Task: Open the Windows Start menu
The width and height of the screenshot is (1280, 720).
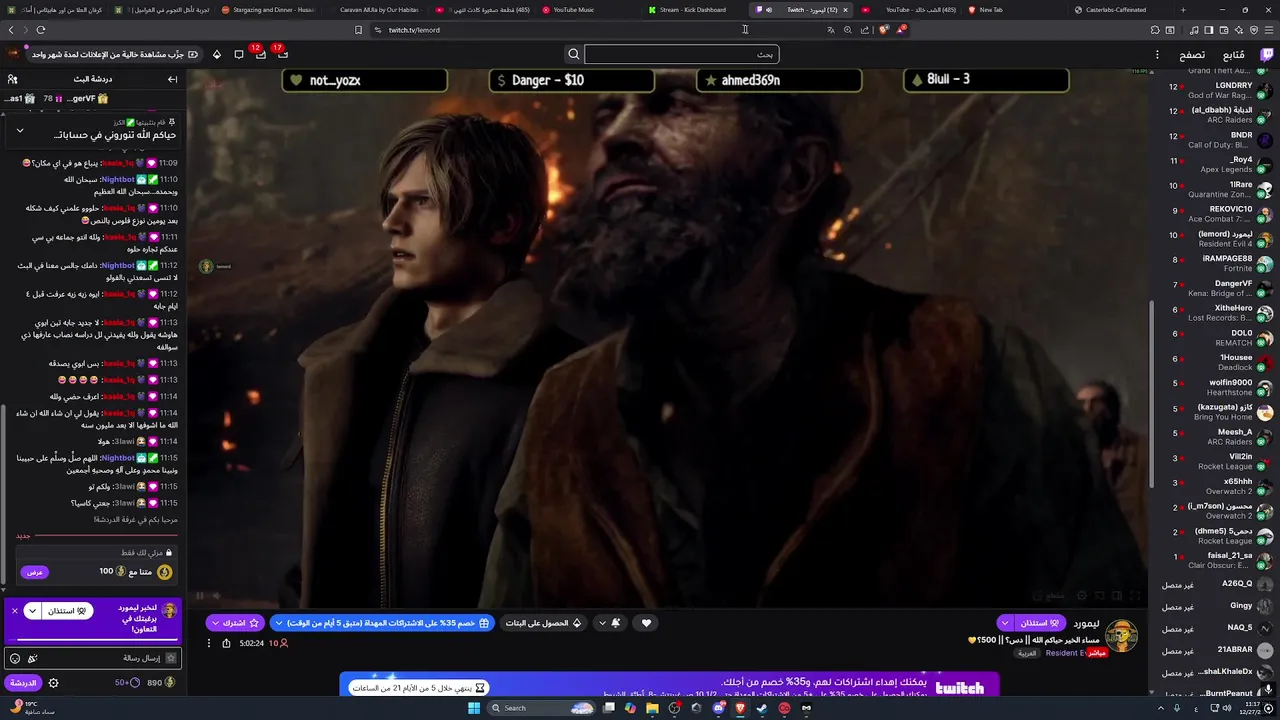Action: [474, 708]
